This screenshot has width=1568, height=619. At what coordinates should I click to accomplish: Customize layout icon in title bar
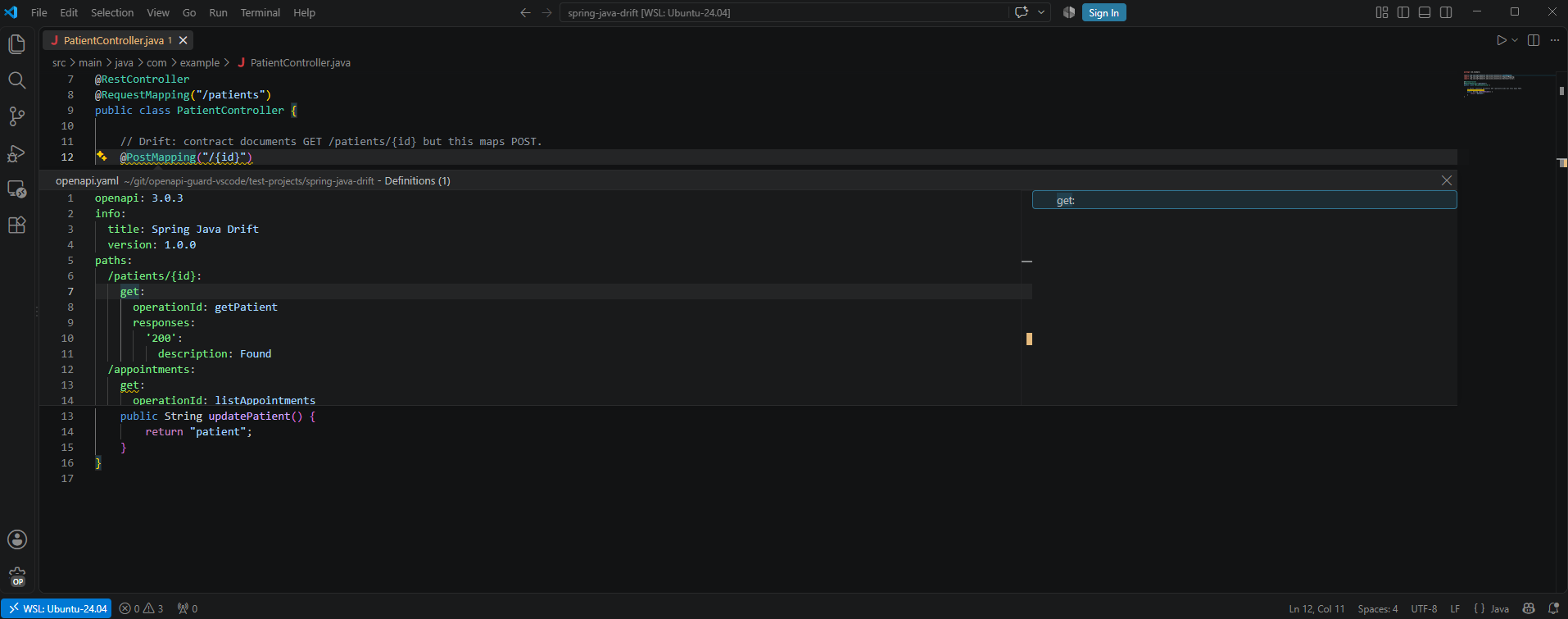(x=1382, y=12)
